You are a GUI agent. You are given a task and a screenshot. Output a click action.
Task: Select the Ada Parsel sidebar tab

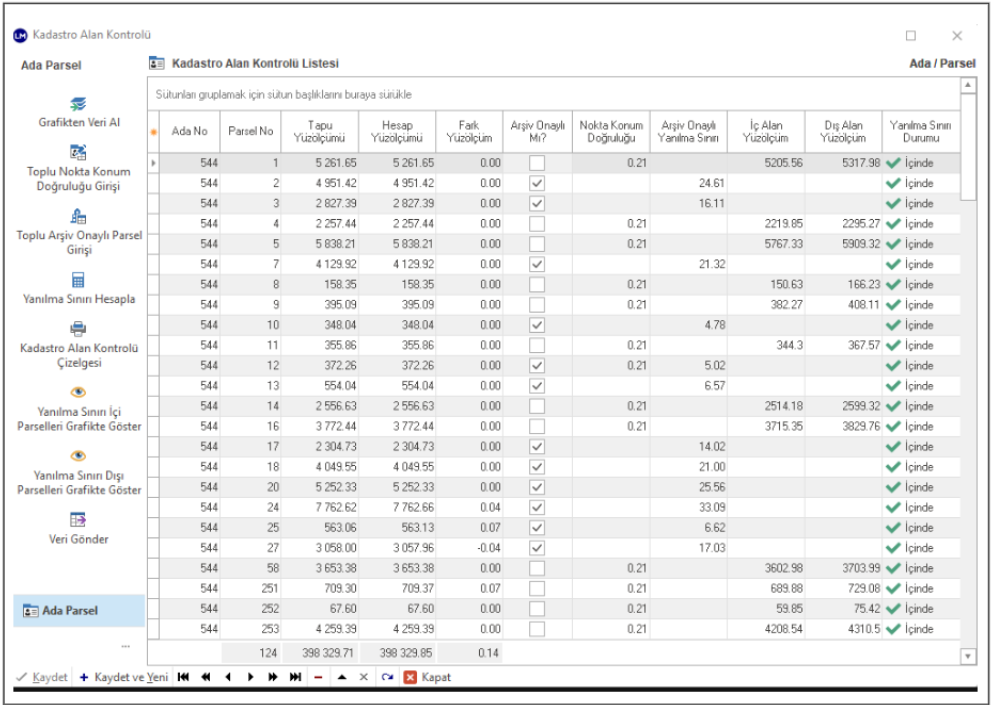pyautogui.click(x=79, y=610)
